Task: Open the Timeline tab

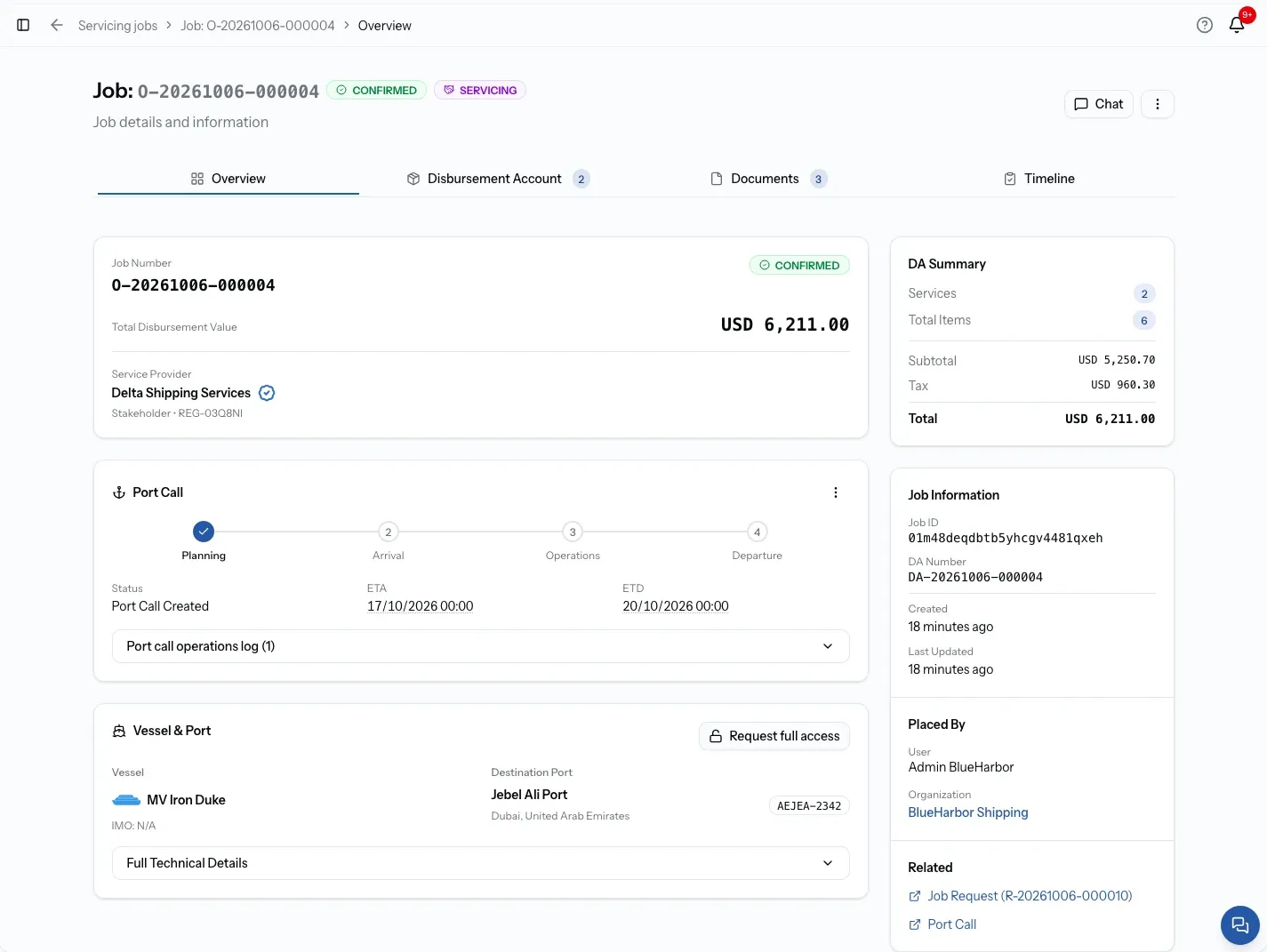Action: point(1038,179)
